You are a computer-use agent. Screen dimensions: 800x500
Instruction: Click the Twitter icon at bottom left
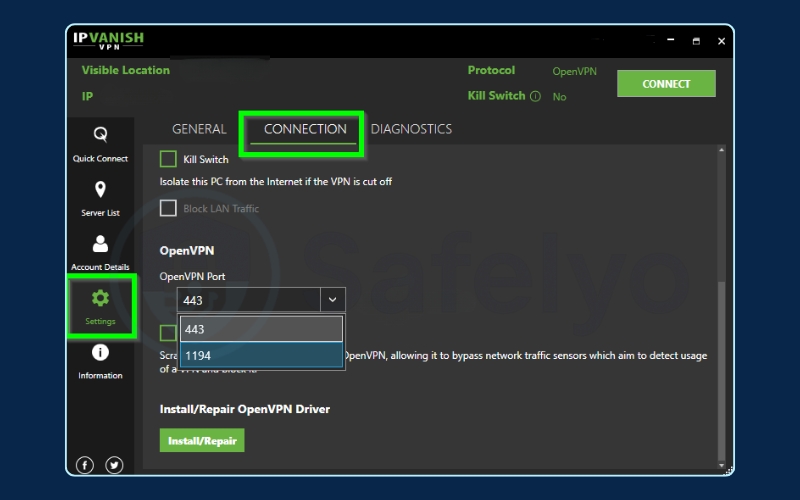(114, 465)
